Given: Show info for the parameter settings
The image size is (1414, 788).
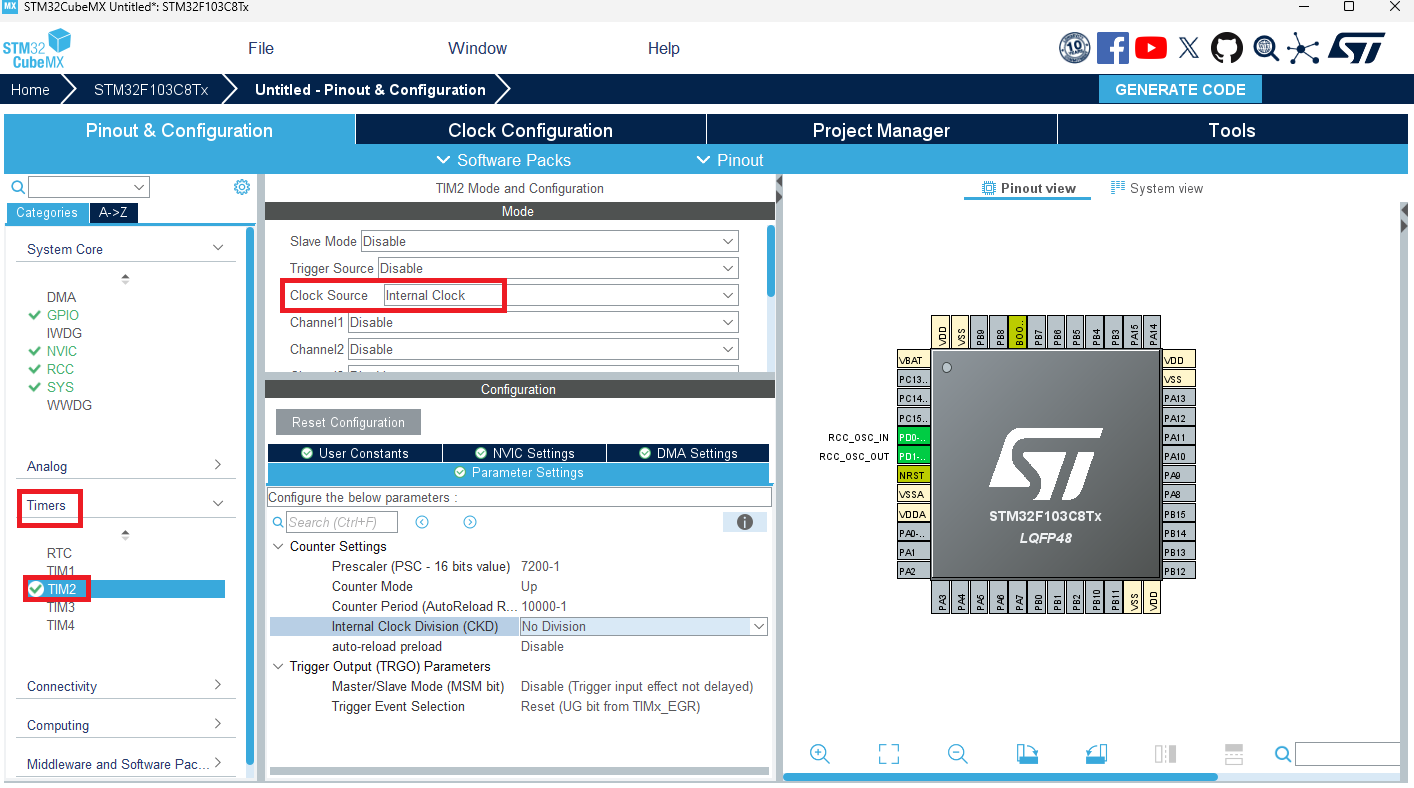Looking at the screenshot, I should click(x=744, y=522).
